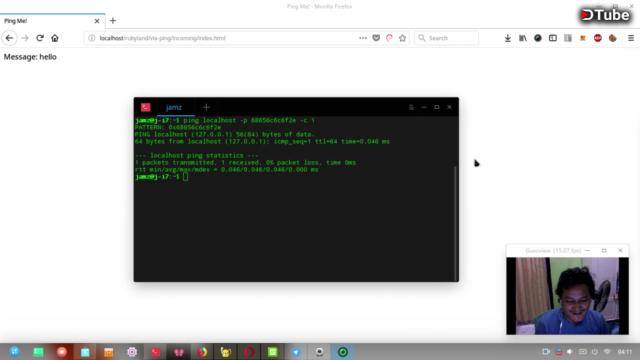
Task: Select the Ping Me! browser tab
Action: click(52, 21)
